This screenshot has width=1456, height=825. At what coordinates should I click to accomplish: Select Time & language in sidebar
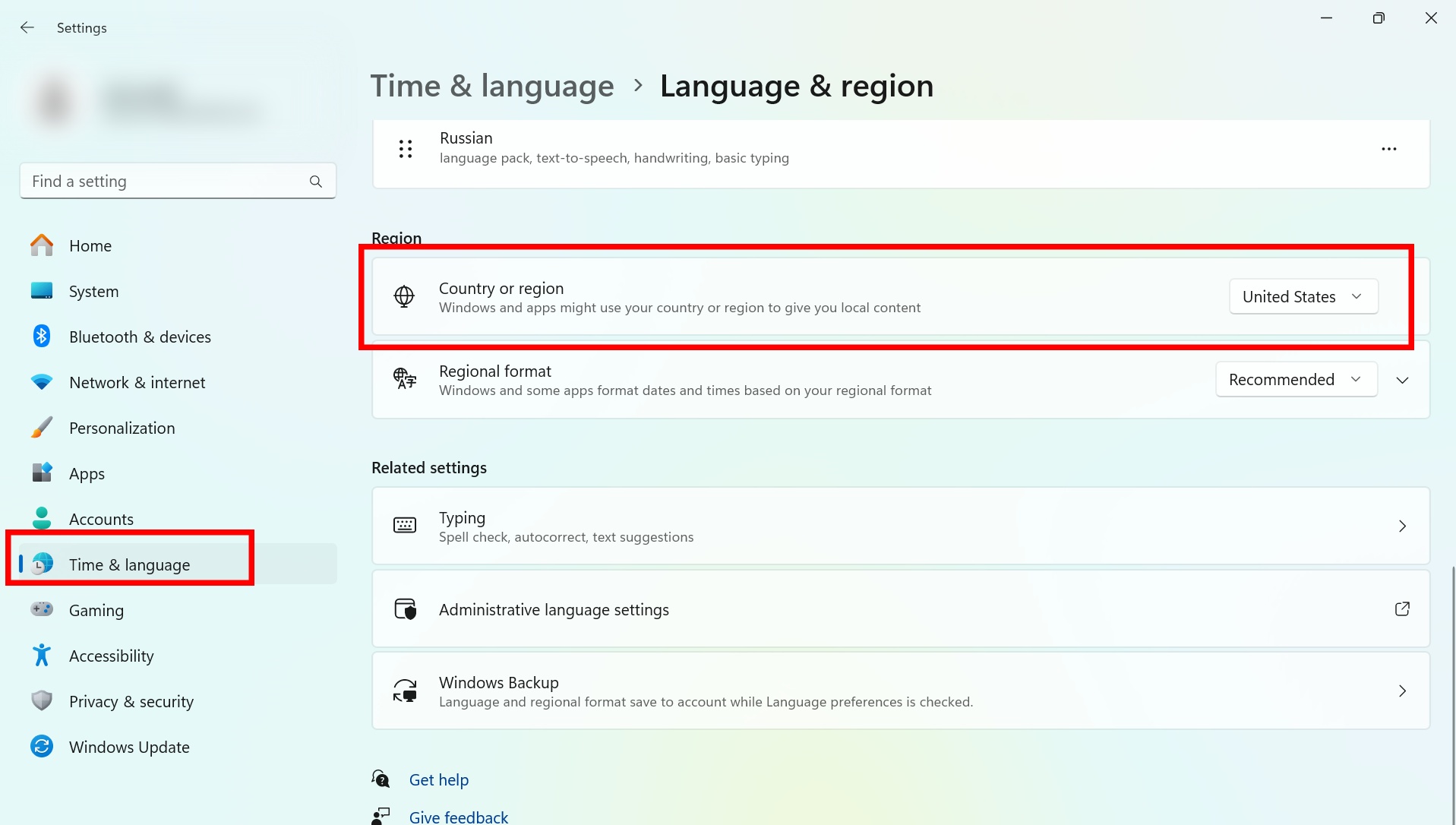[x=178, y=564]
